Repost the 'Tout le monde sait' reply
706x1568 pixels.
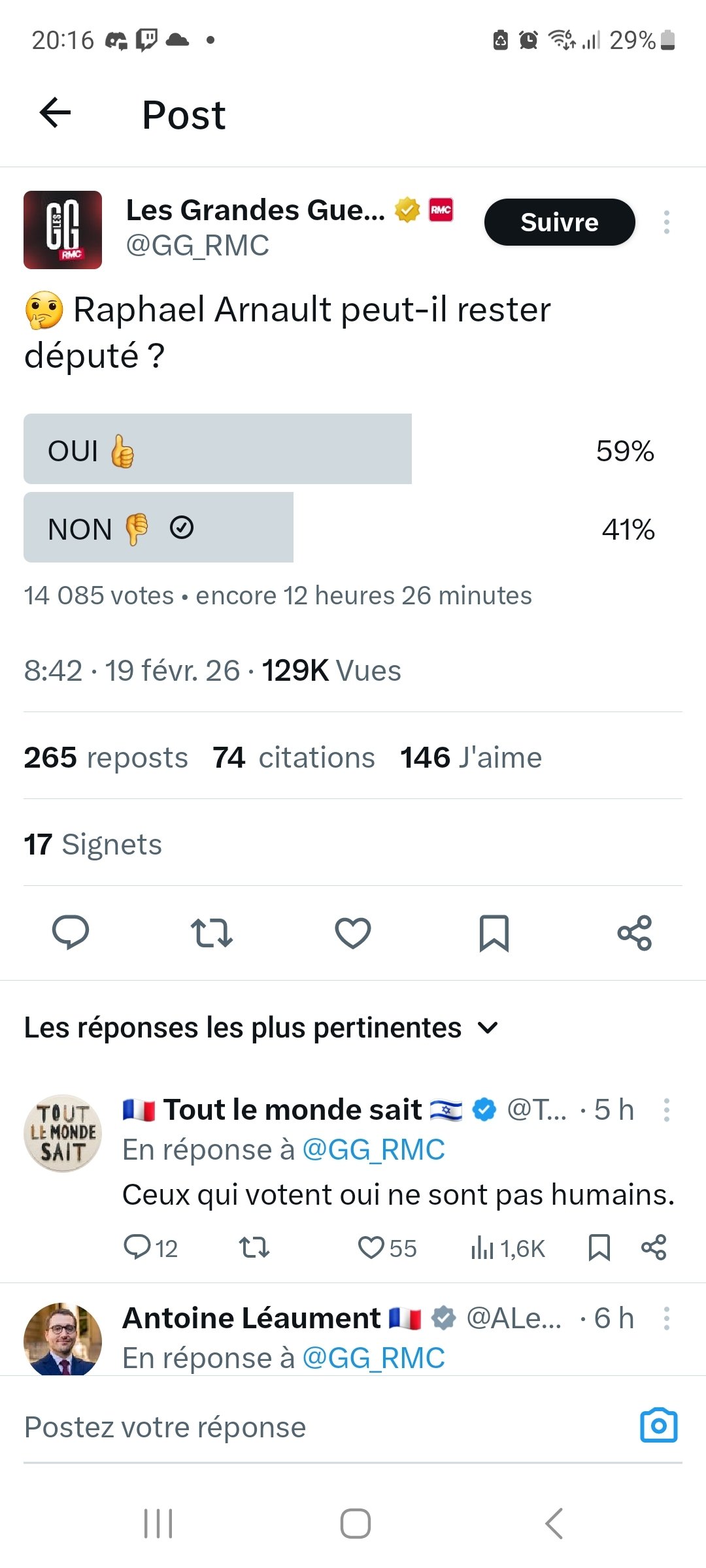254,1248
